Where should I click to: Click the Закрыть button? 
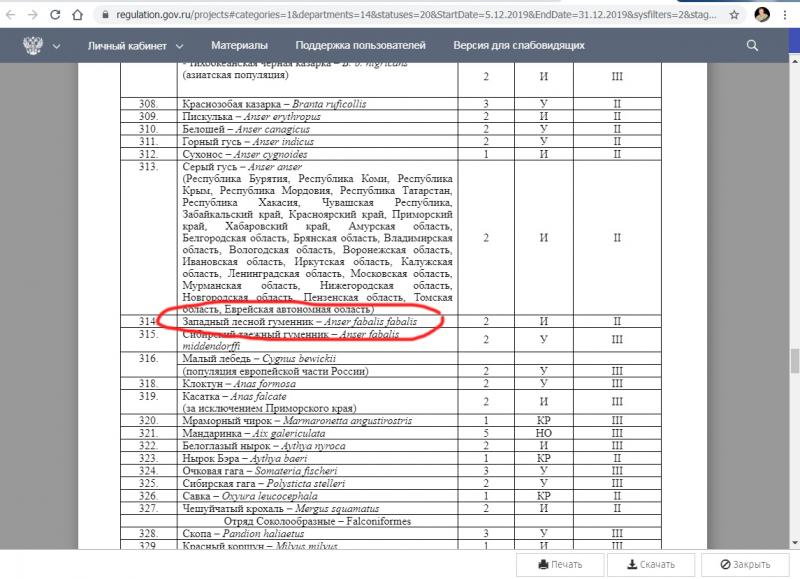(x=745, y=565)
